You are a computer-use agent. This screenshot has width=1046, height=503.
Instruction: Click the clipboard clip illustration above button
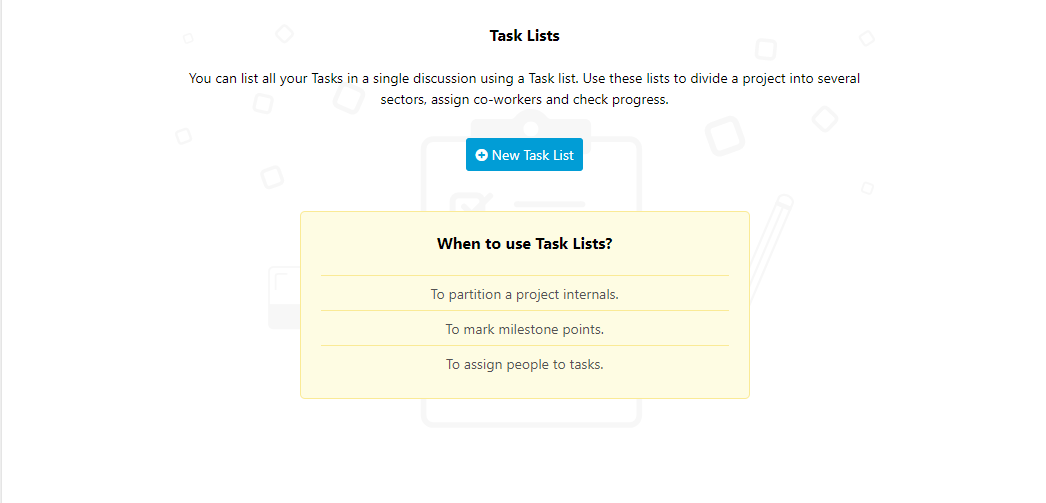point(530,125)
